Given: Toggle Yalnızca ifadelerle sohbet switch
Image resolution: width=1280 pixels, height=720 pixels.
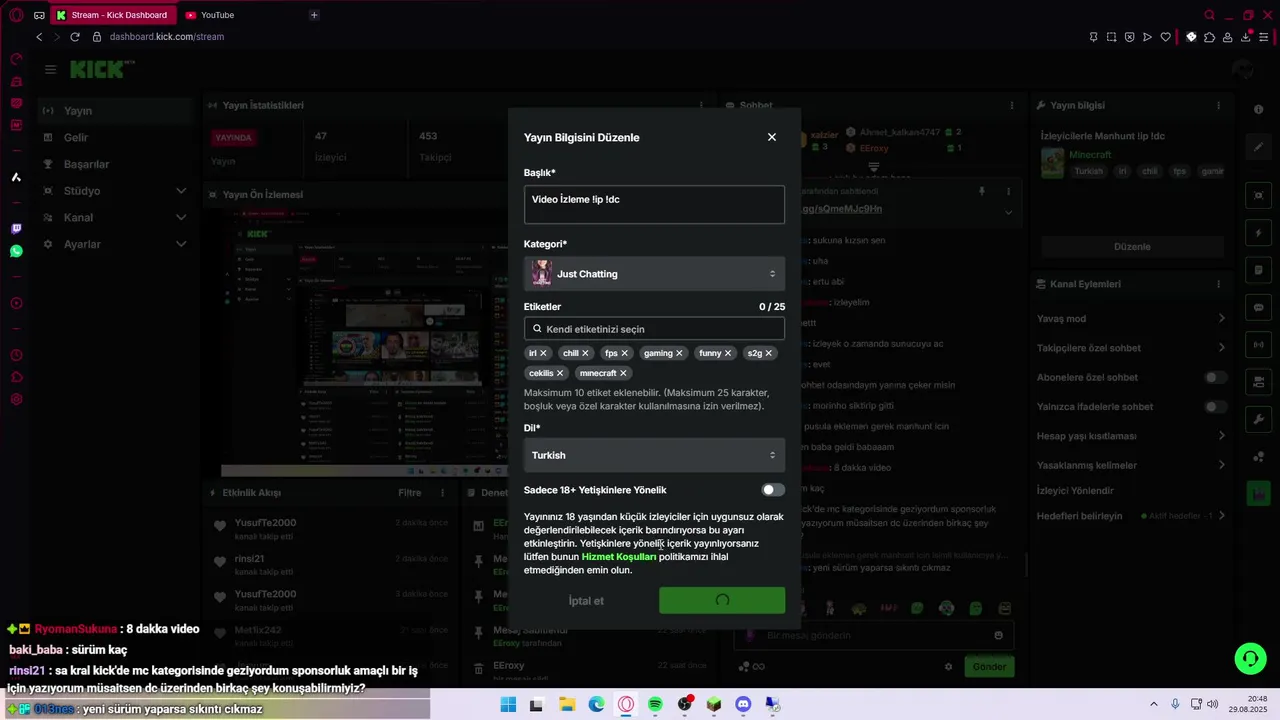Looking at the screenshot, I should [x=1215, y=407].
